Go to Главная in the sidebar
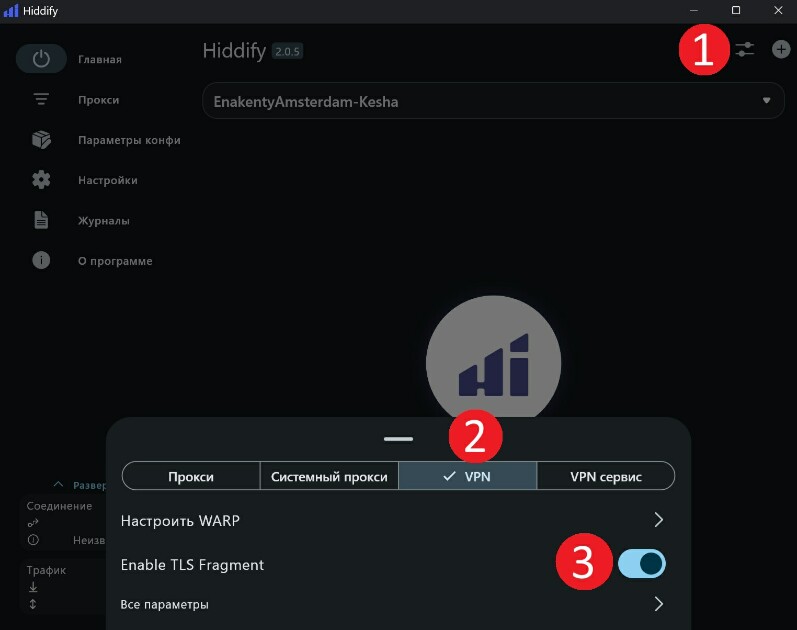797x630 pixels. click(100, 59)
